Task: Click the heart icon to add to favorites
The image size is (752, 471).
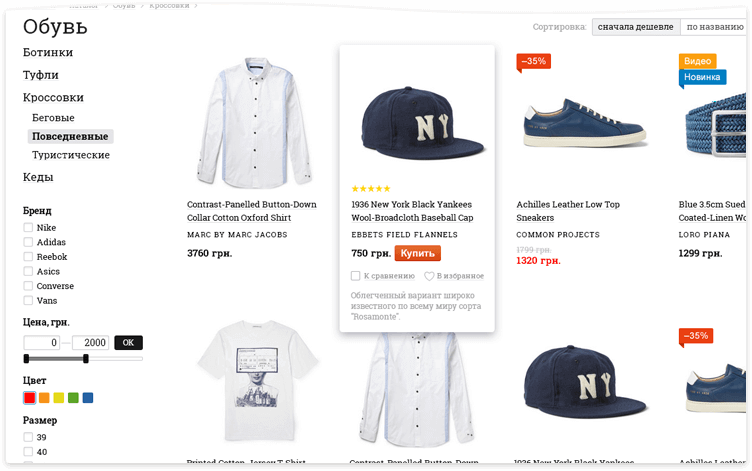Action: pyautogui.click(x=429, y=276)
